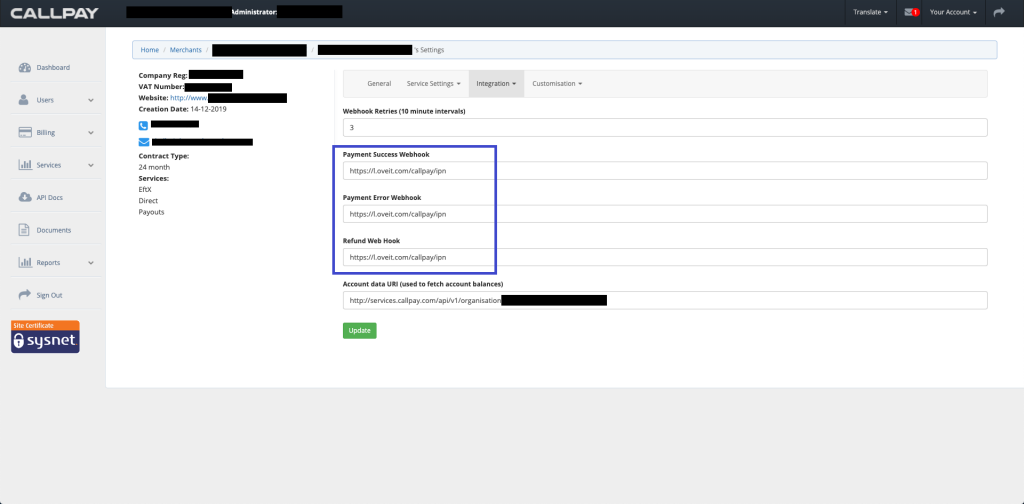Screen dimensions: 1024x504
Task: Click the Webhook Retries input field
Action: point(664,128)
